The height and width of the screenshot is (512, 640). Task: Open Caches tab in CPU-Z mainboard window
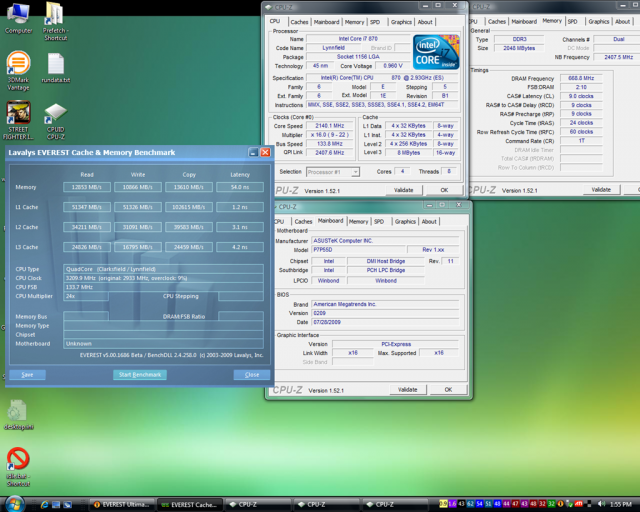303,221
